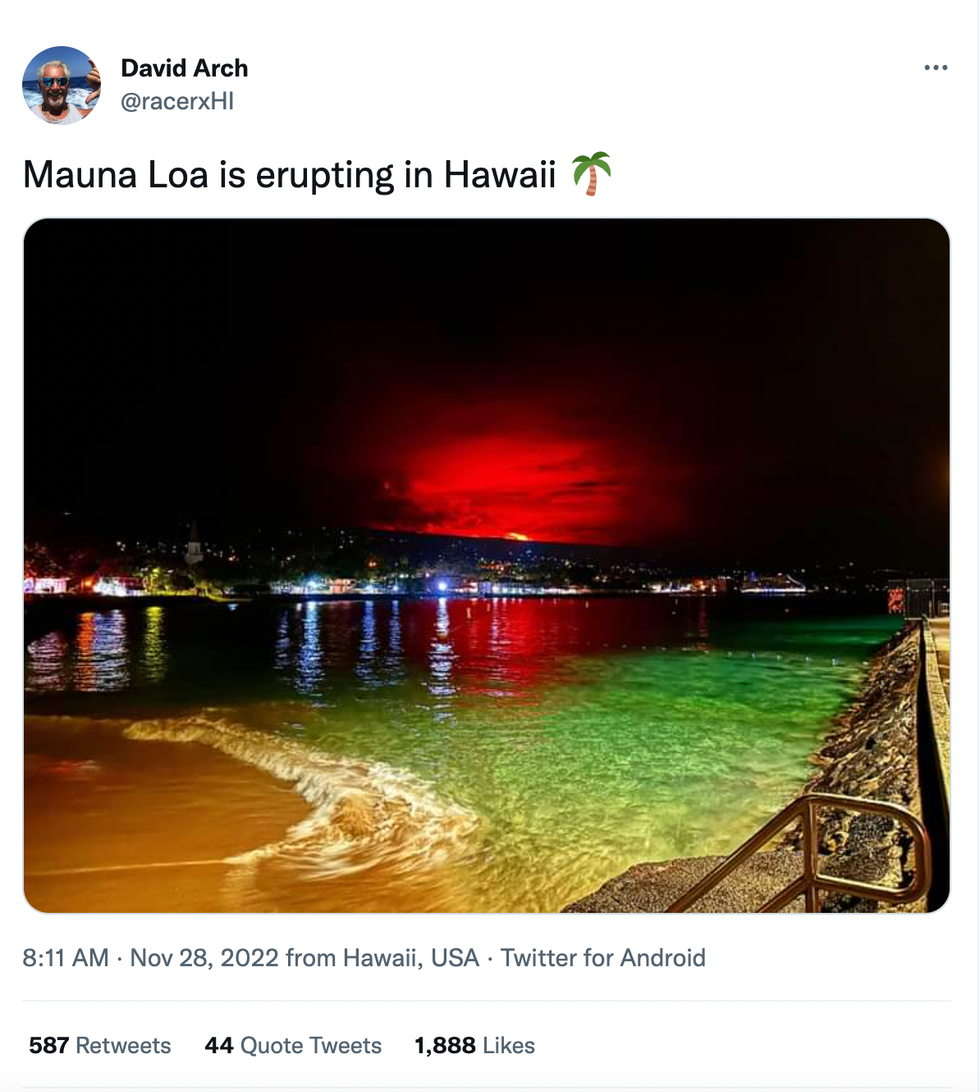Screen dimensions: 980x1092
Task: Click the 8:11 AM timestamp
Action: click(65, 958)
